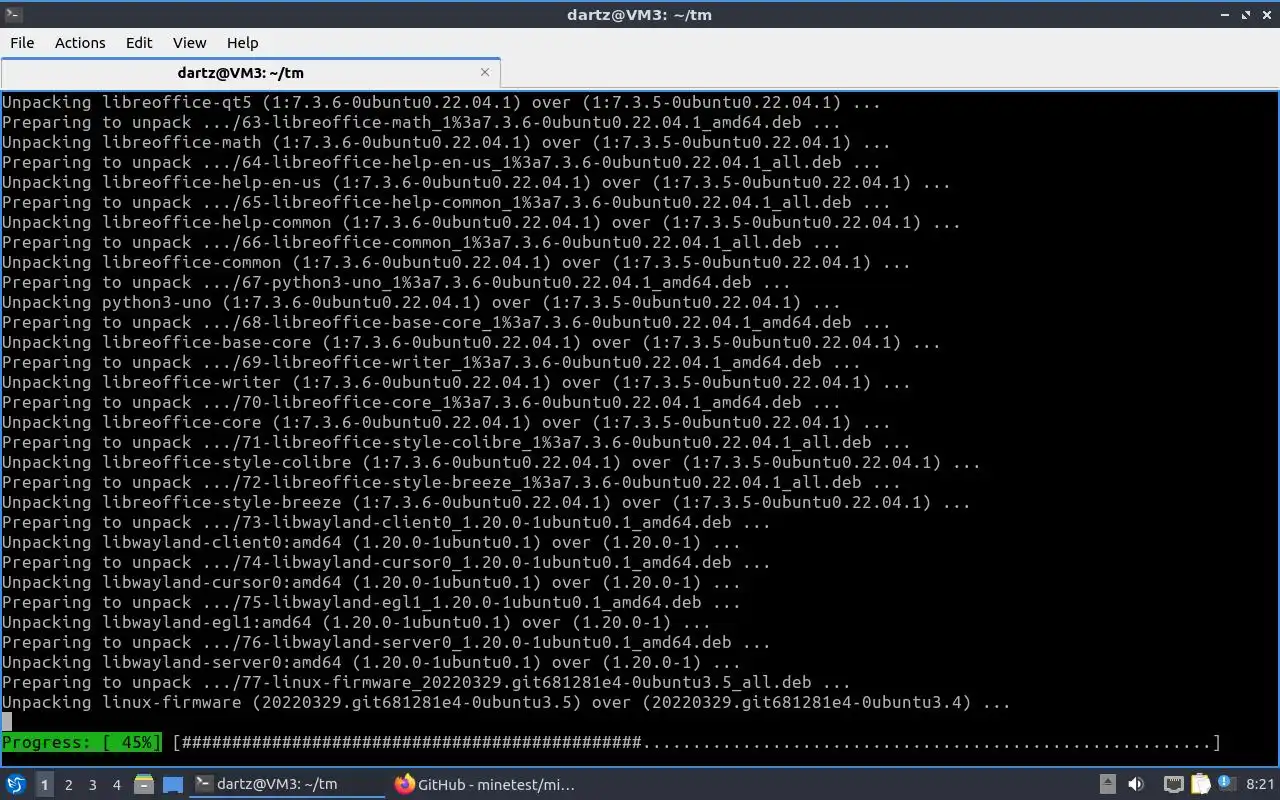Viewport: 1280px width, 800px height.
Task: Minimize the terminal window
Action: point(1227,14)
